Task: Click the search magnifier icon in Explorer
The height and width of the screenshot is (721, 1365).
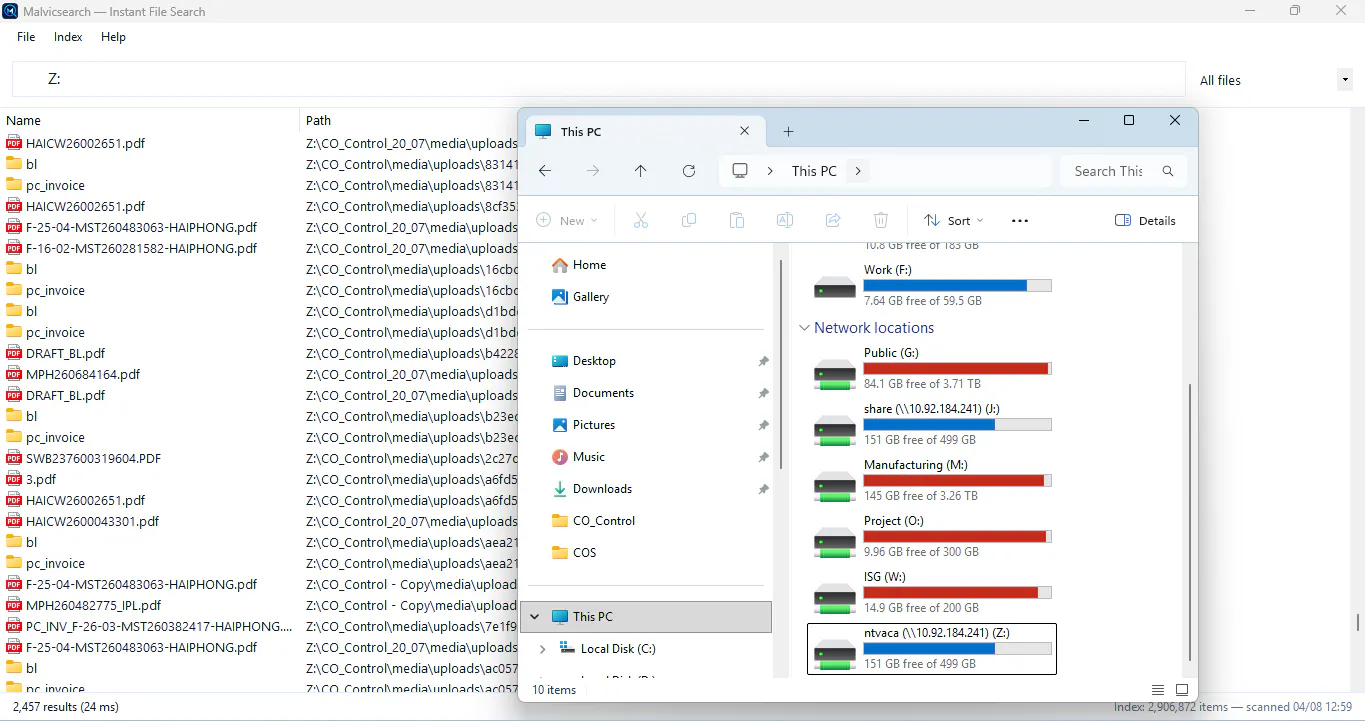Action: pyautogui.click(x=1168, y=171)
